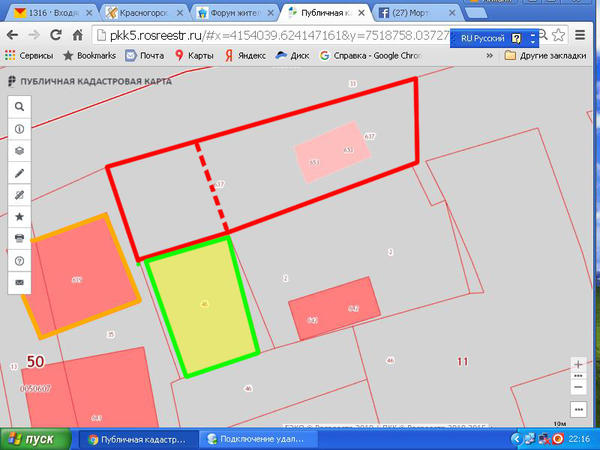Switch to the Красногорск browser tab

click(147, 15)
